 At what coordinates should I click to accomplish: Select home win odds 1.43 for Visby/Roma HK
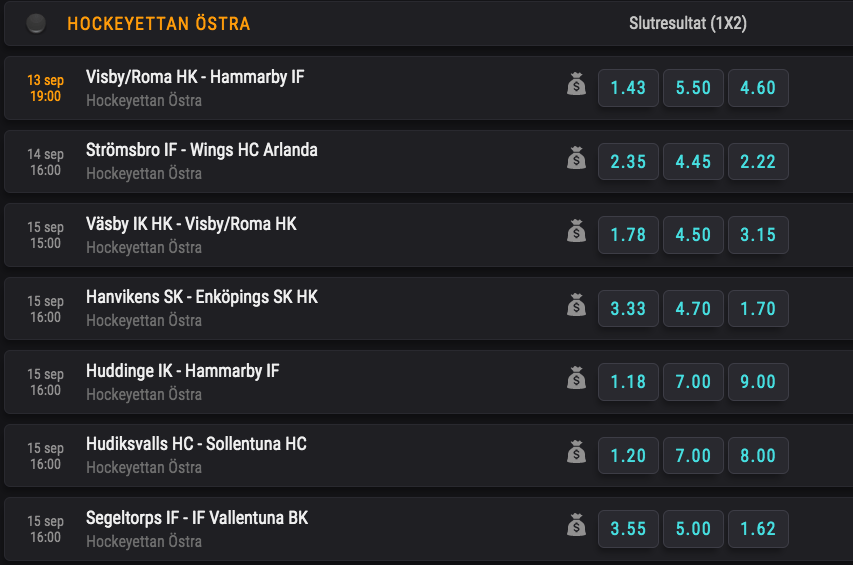[628, 88]
